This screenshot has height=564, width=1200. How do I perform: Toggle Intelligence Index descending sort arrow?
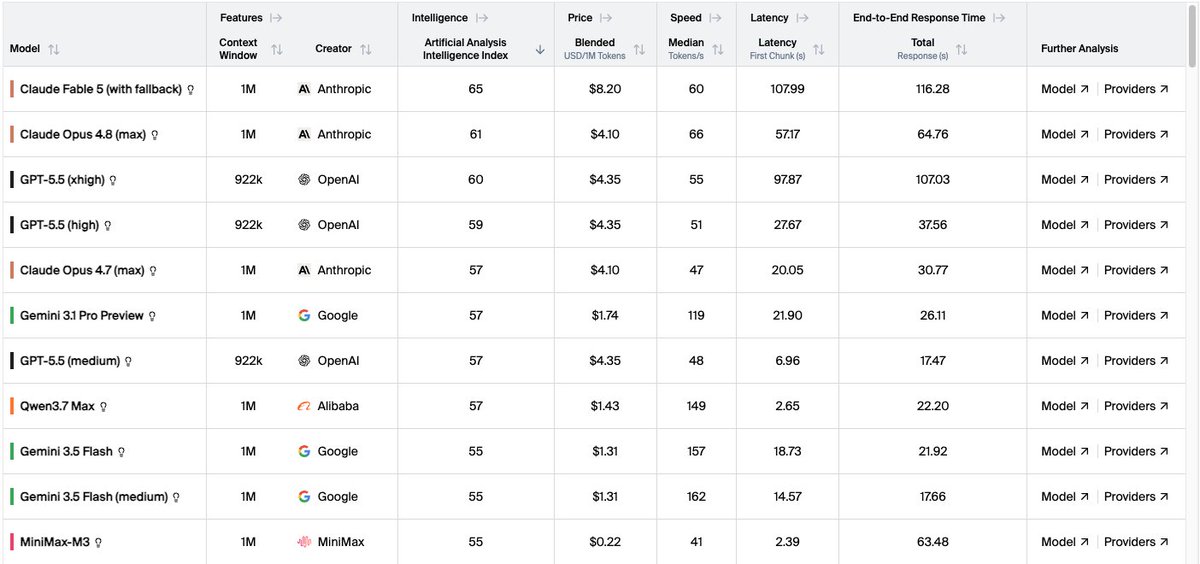tap(540, 49)
